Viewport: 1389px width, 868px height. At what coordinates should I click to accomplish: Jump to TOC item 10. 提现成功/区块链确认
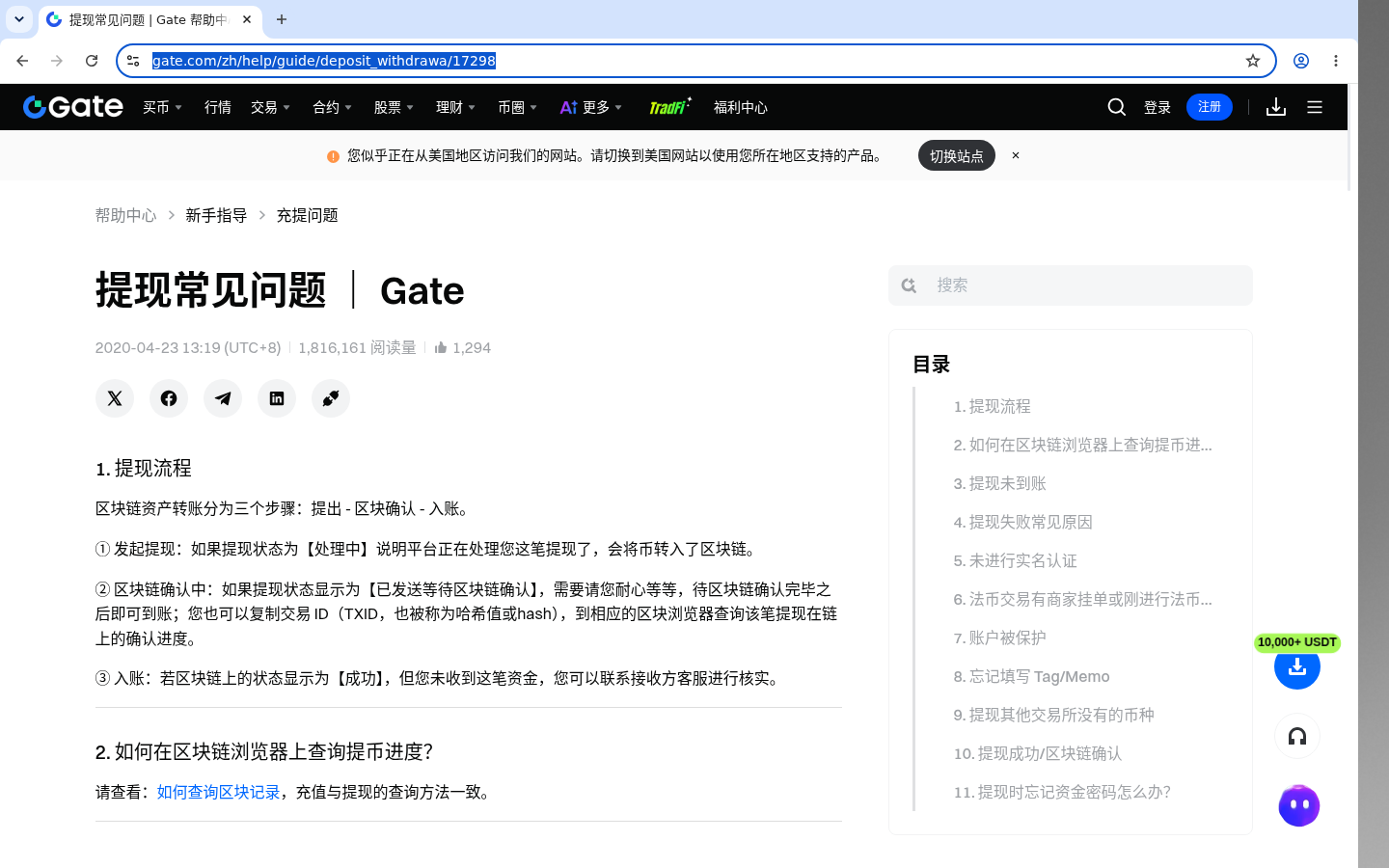[x=1037, y=753]
